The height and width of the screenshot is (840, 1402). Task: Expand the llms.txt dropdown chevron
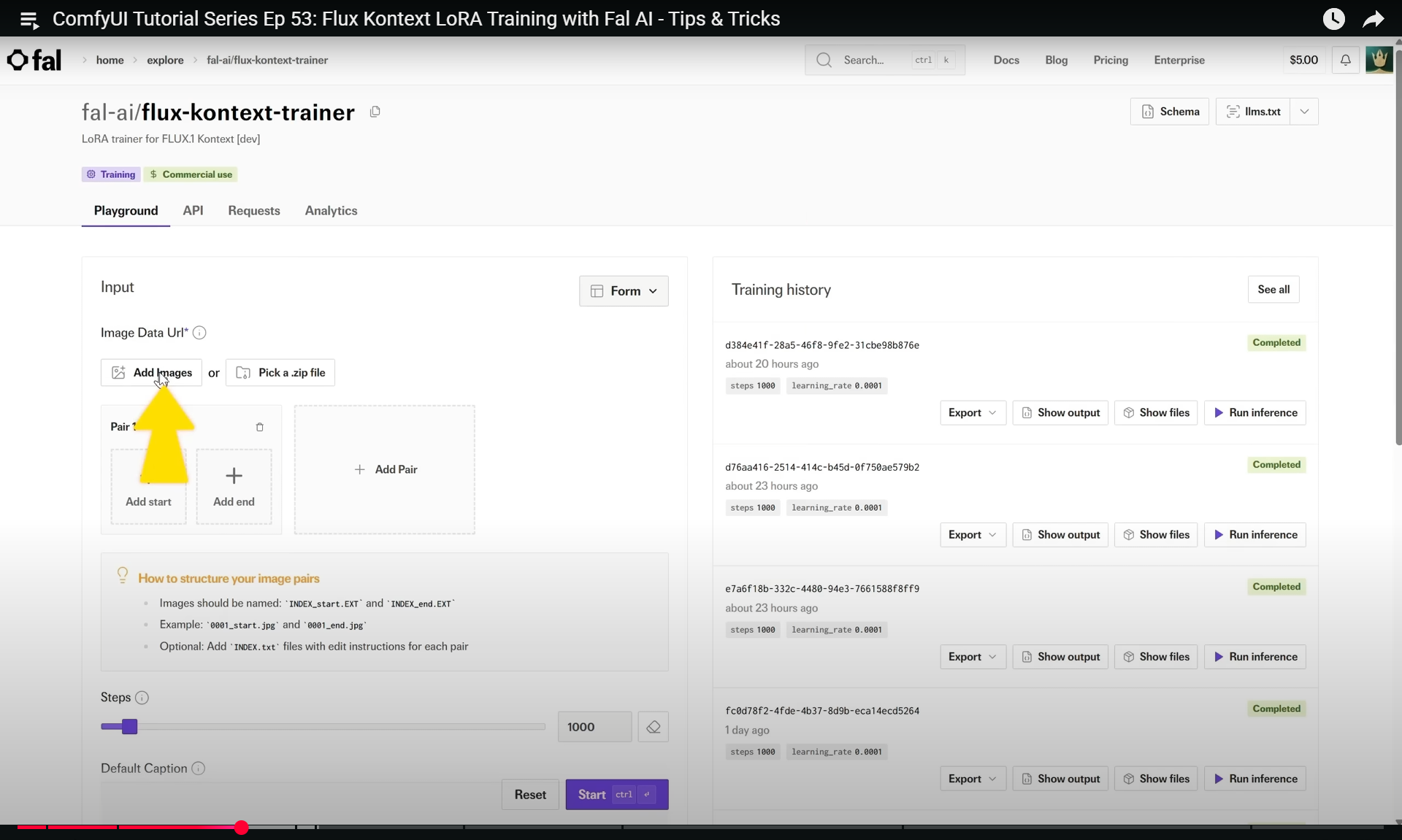tap(1304, 112)
